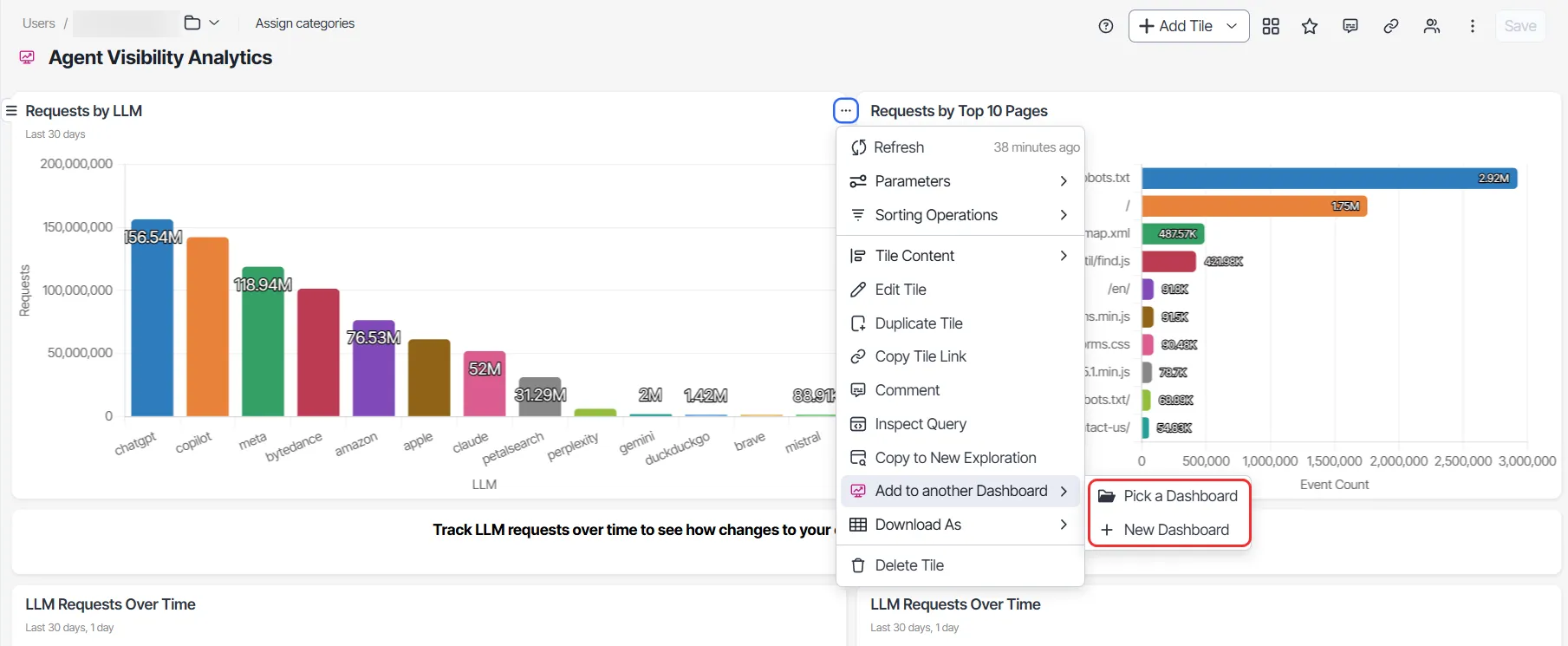Click the Agent Visibility Analytics title

coord(160,57)
